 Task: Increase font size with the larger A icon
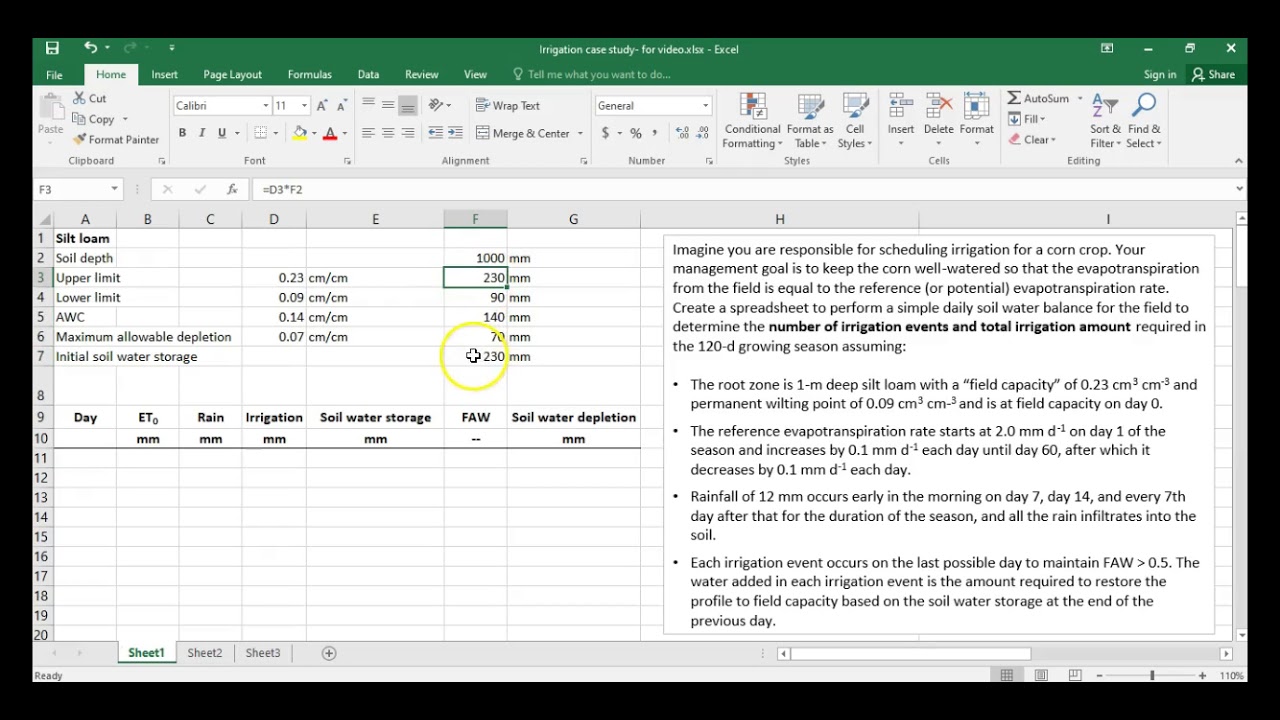click(322, 106)
